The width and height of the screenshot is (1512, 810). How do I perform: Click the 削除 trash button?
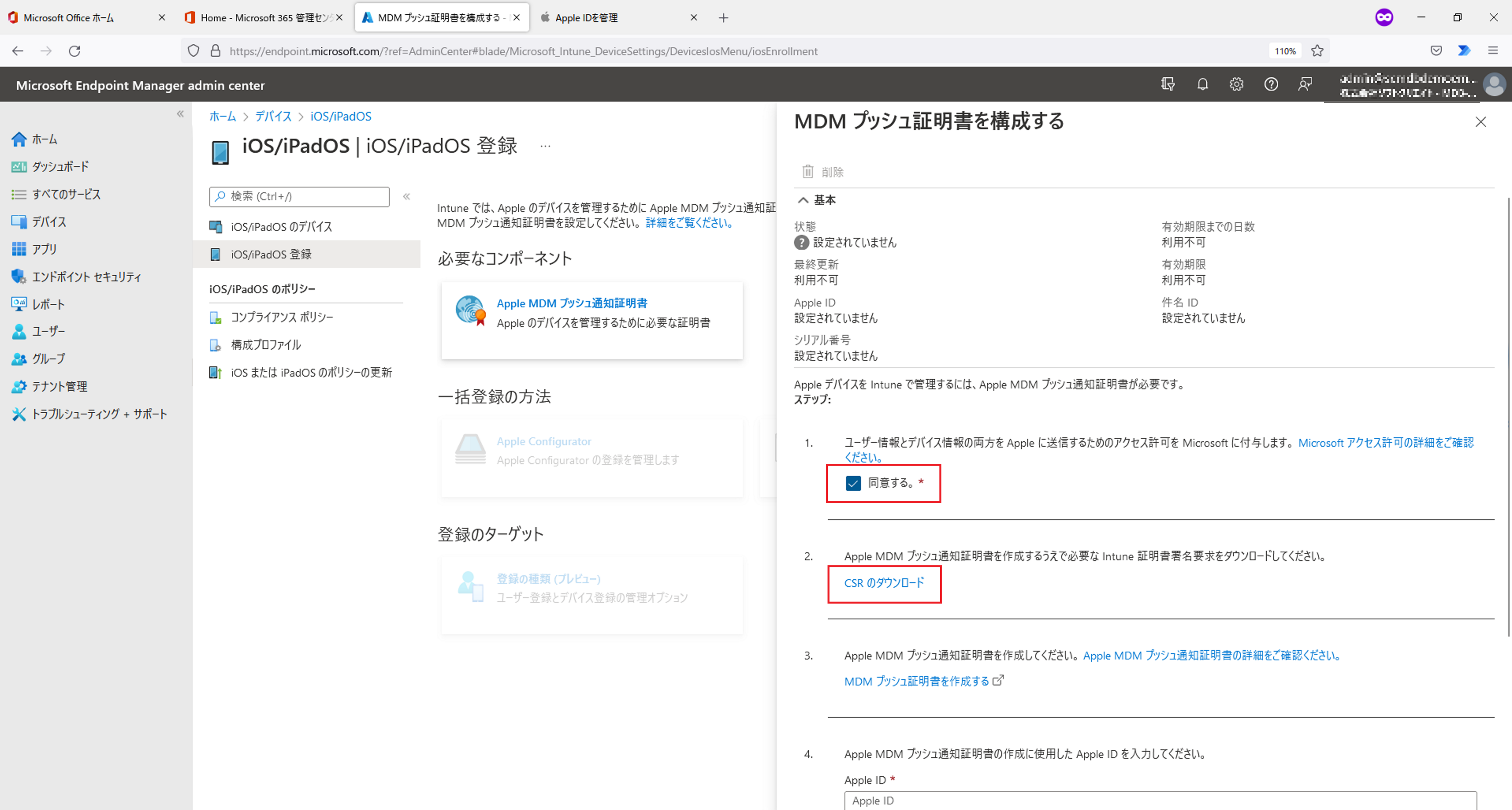click(823, 172)
